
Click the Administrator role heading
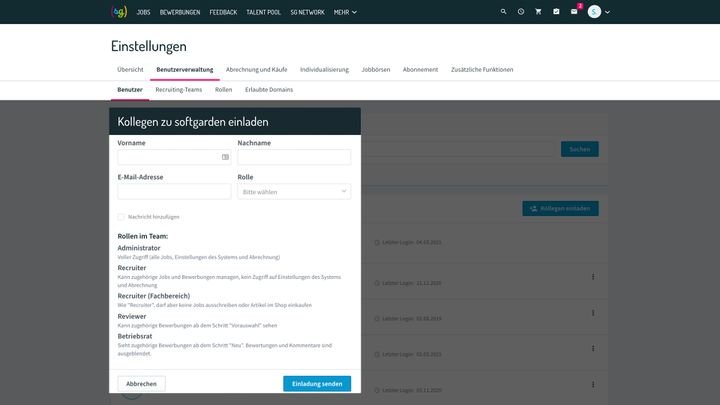(139, 248)
